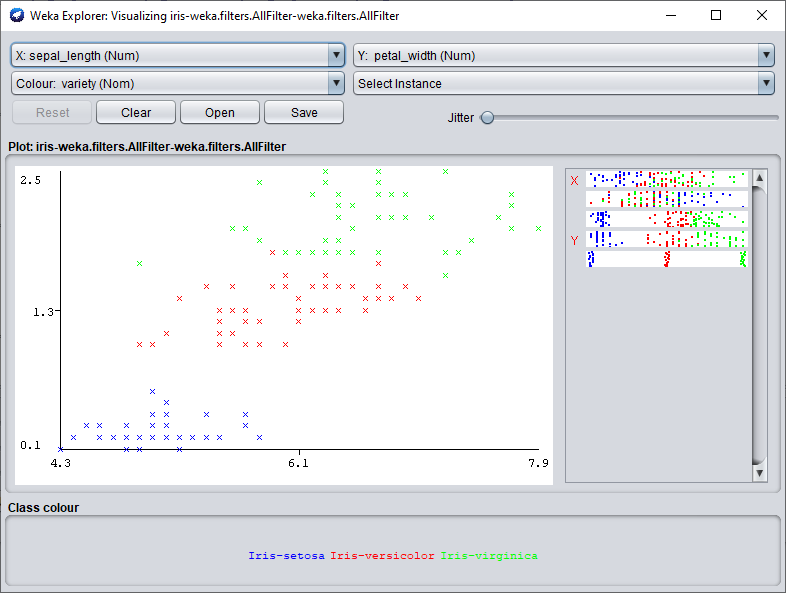Click the Save button
The image size is (786, 593).
[x=304, y=112]
